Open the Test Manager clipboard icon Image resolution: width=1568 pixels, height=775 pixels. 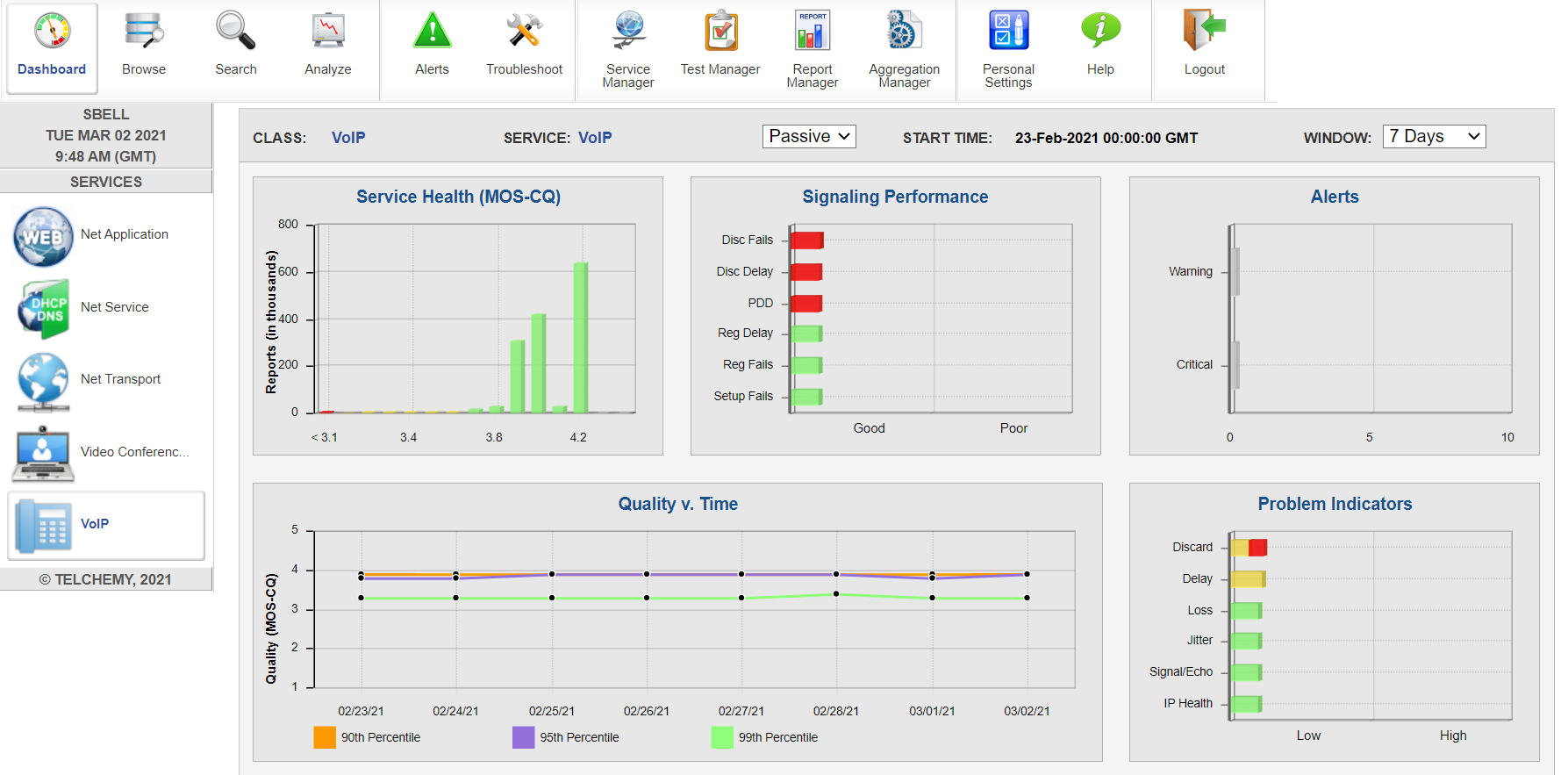point(720,32)
